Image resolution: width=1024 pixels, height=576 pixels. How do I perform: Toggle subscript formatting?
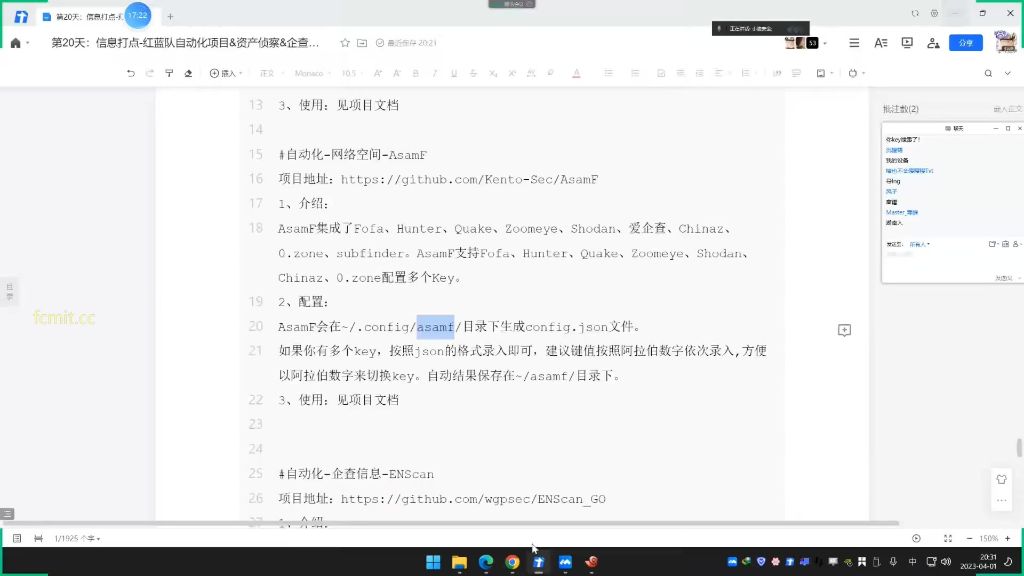[x=493, y=73]
